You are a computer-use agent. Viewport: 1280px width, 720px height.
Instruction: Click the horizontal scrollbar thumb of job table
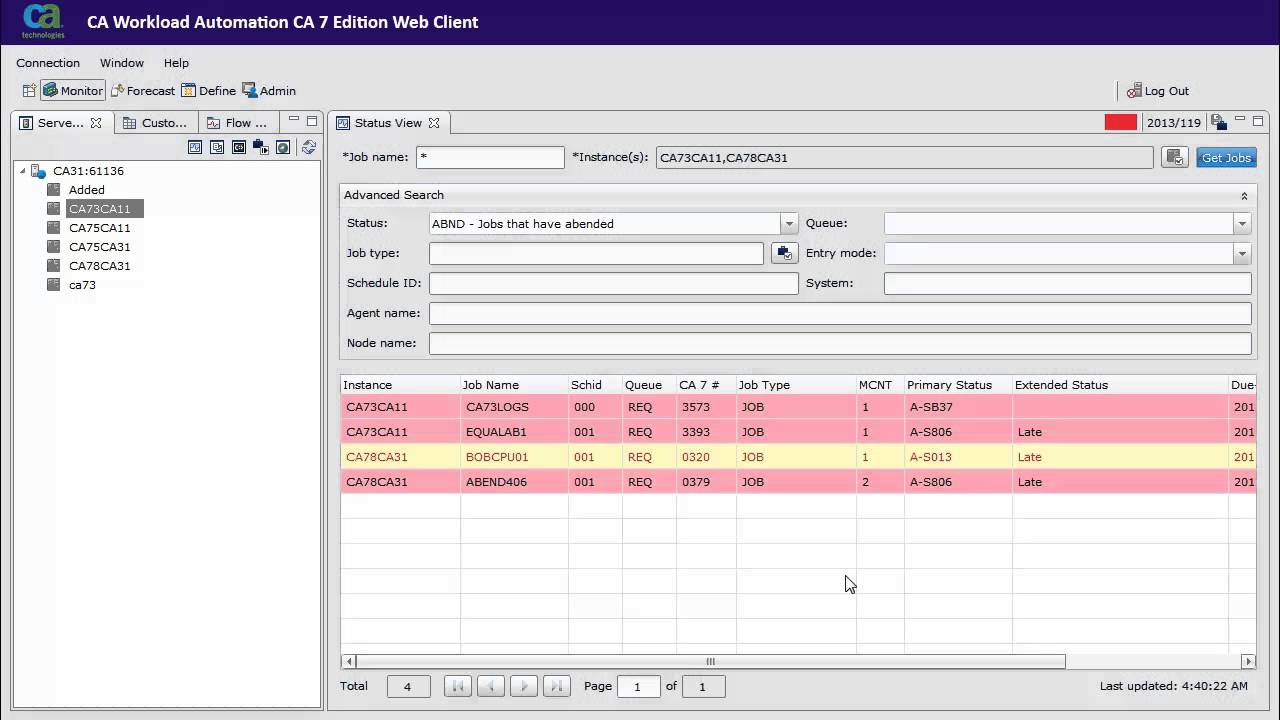[710, 661]
